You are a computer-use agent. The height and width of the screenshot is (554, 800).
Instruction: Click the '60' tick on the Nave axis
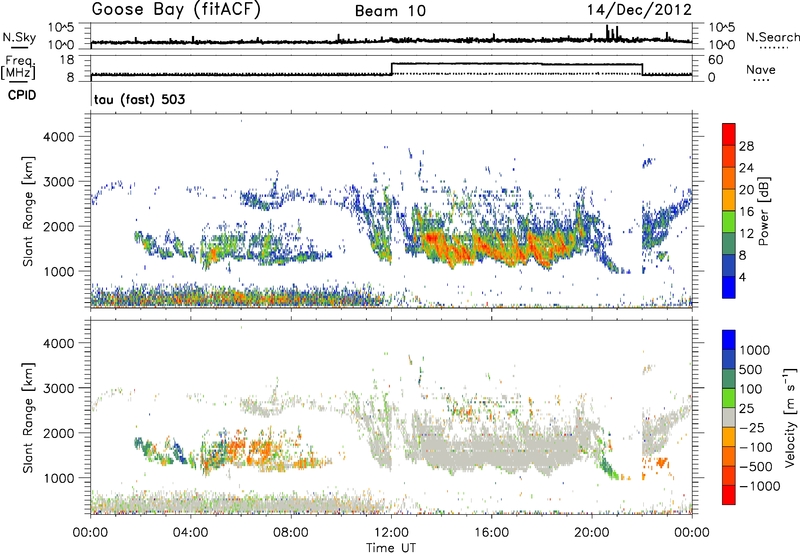click(715, 60)
